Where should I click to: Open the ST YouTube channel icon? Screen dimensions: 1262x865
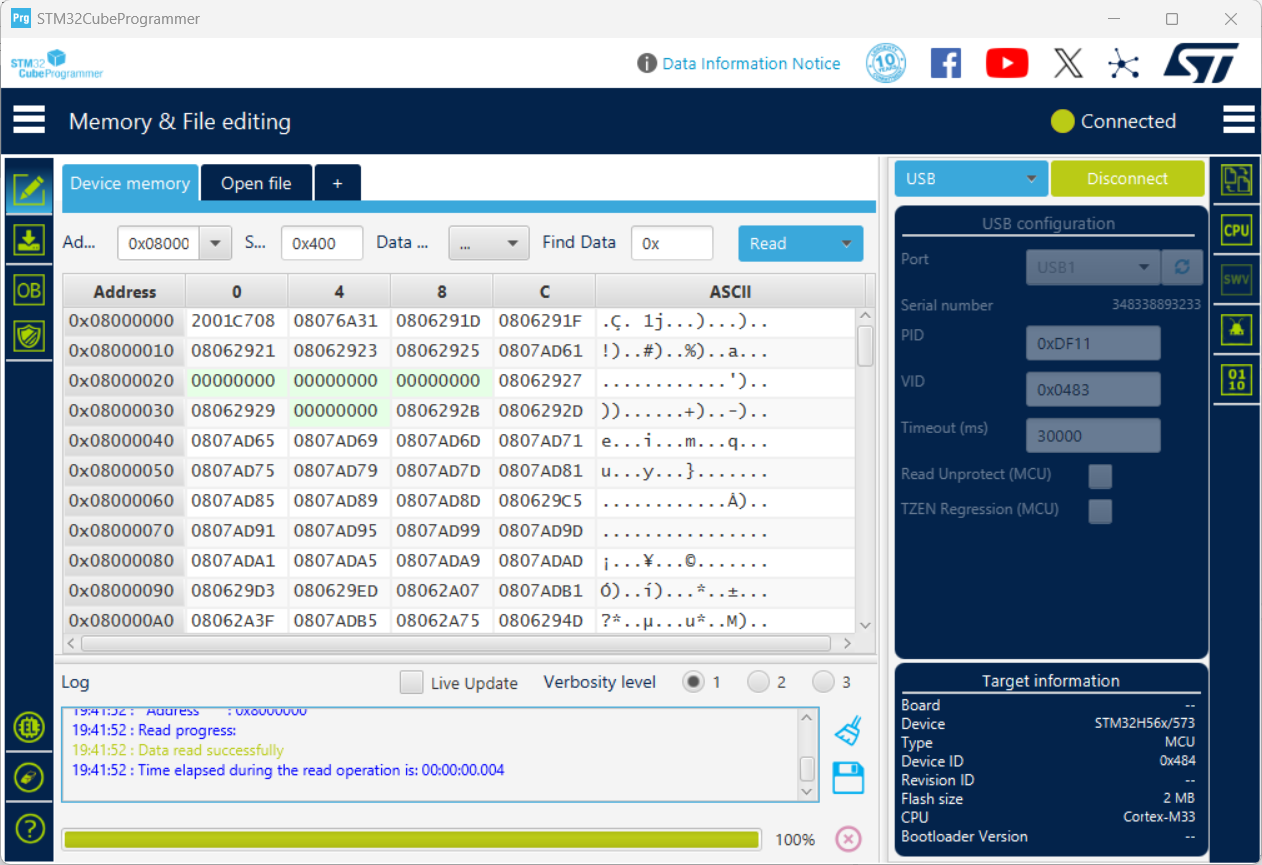point(1006,63)
